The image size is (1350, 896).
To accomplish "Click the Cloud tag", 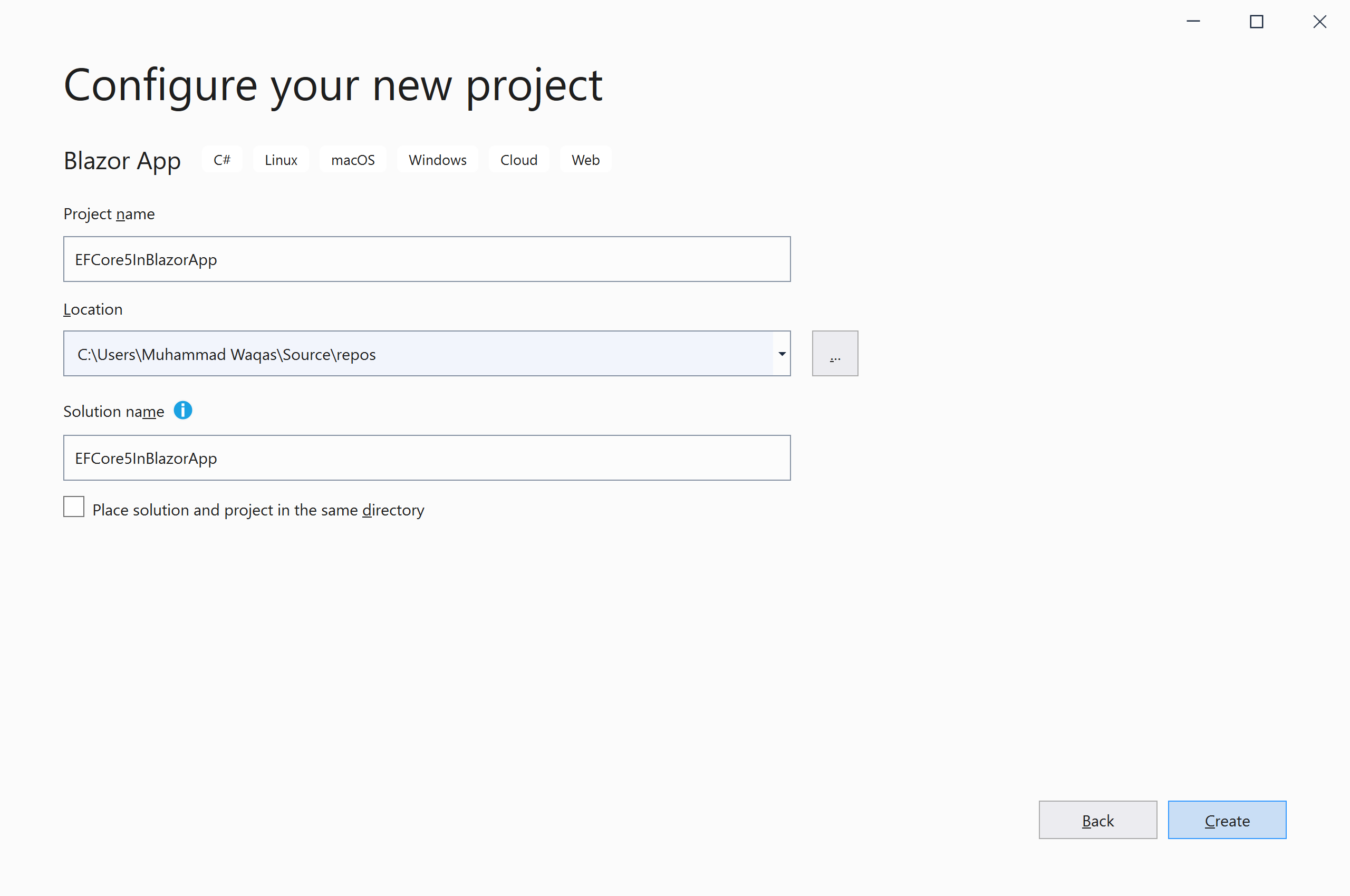I will click(518, 160).
